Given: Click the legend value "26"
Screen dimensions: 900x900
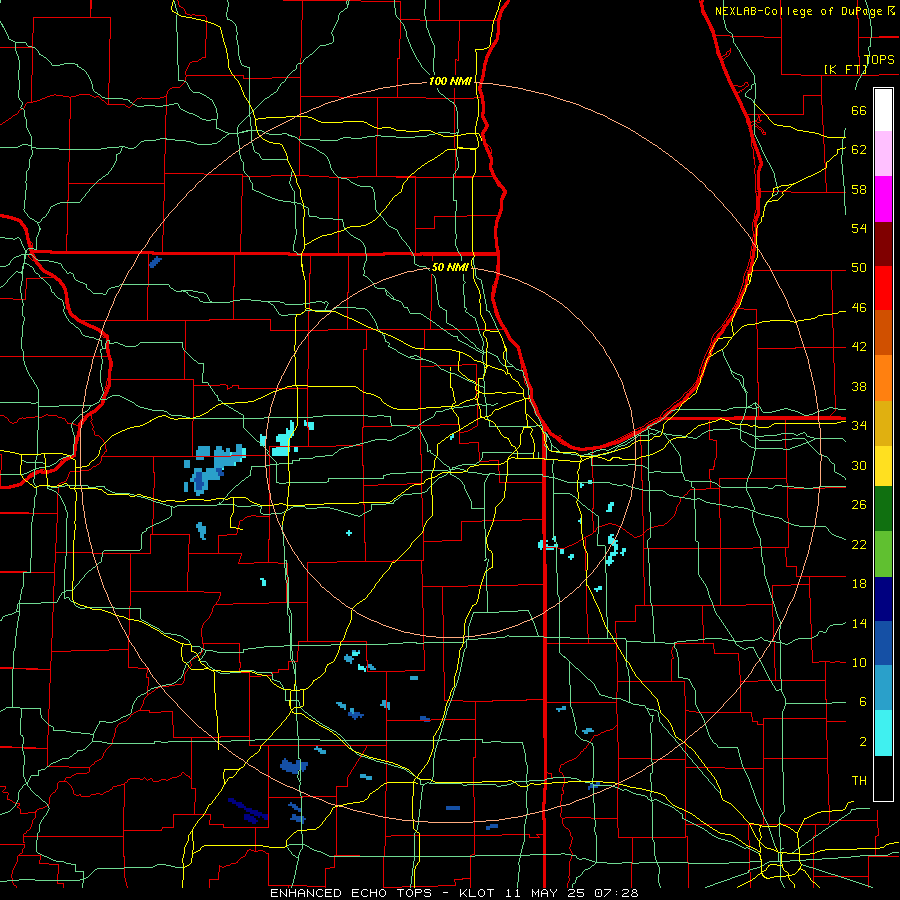Looking at the screenshot, I should 859,505.
